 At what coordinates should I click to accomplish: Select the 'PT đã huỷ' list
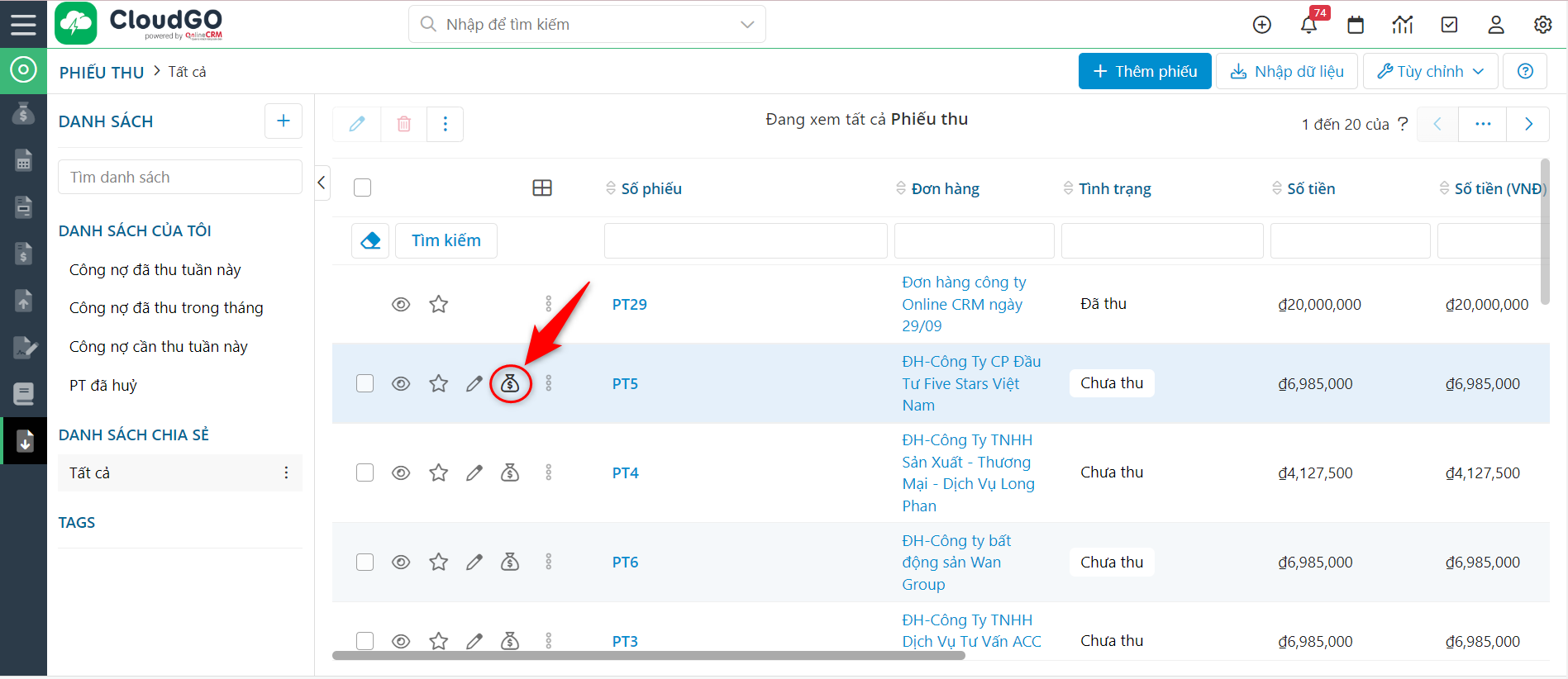pos(103,386)
